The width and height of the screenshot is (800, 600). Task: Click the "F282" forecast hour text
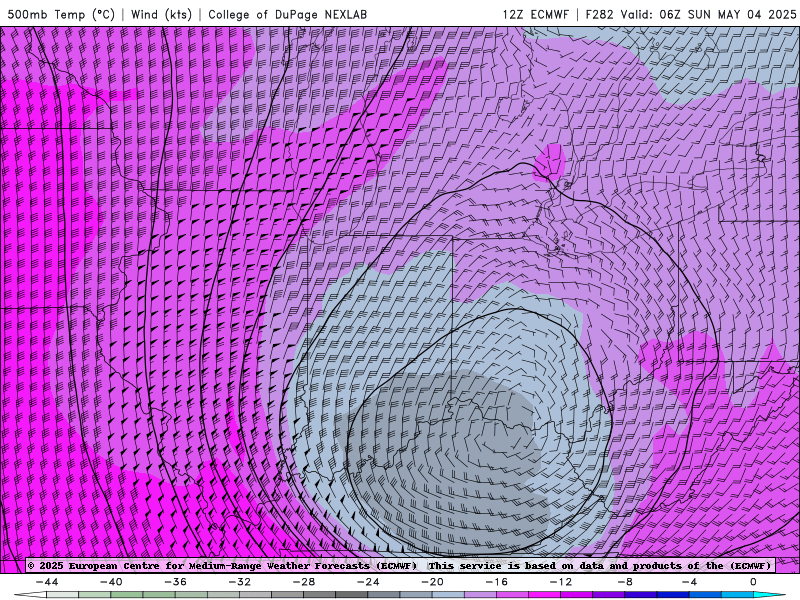pos(599,14)
